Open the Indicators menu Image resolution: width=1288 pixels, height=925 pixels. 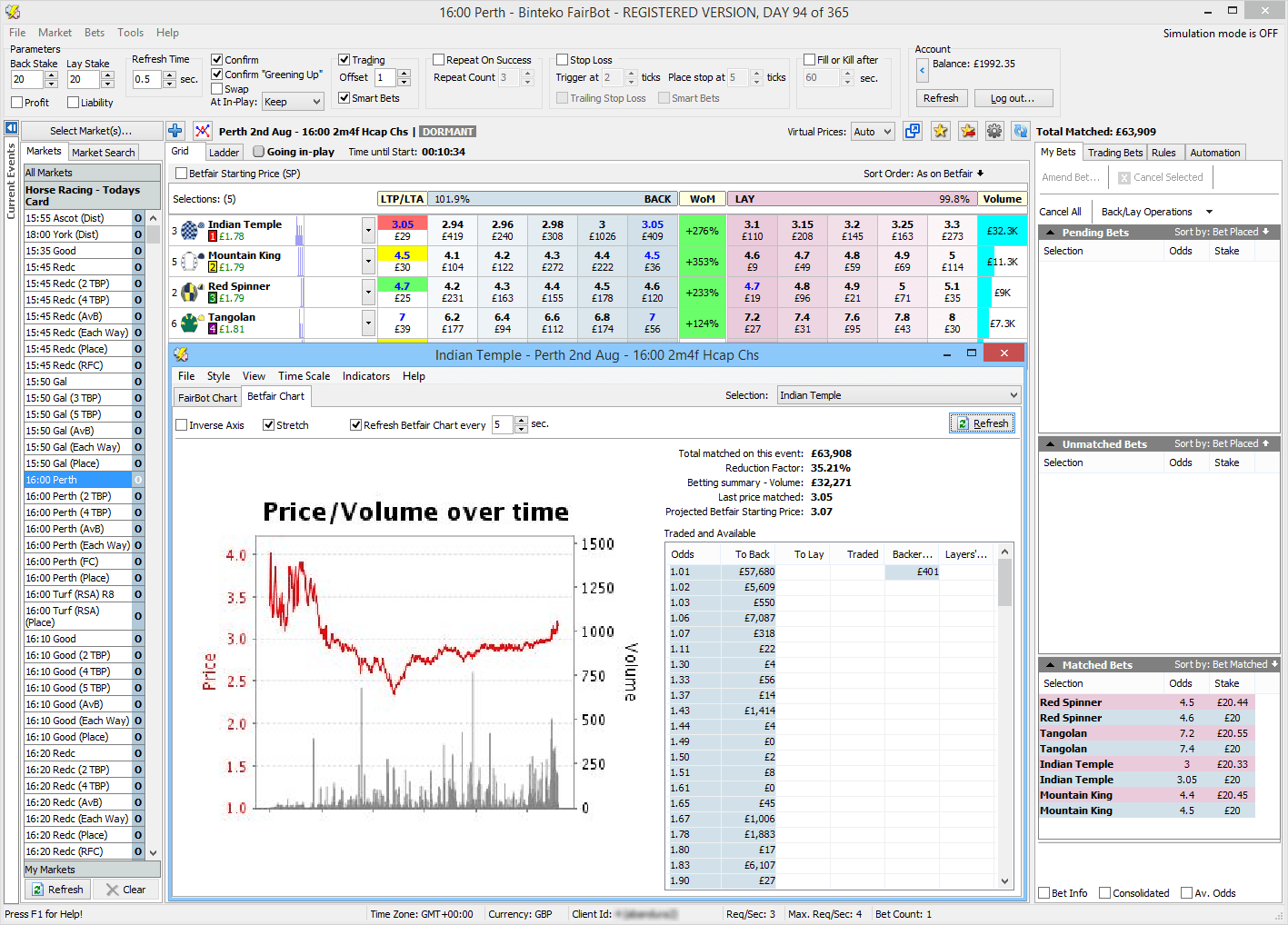(365, 375)
